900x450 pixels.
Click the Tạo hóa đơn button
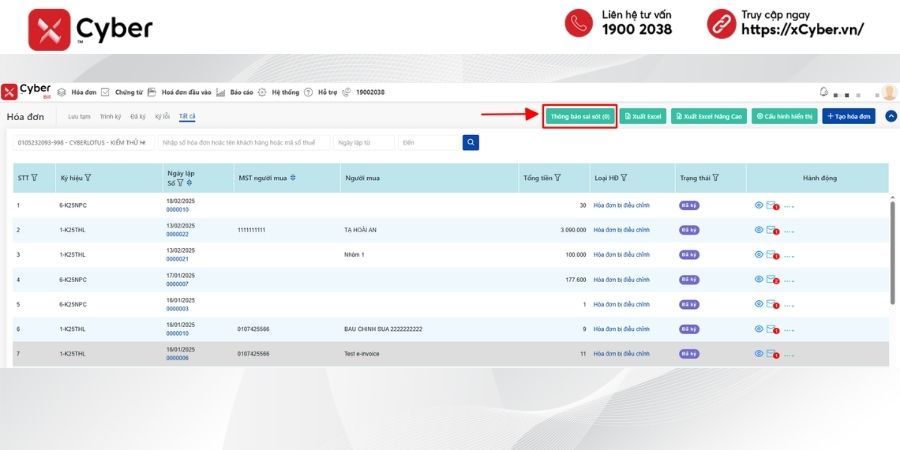[x=848, y=117]
